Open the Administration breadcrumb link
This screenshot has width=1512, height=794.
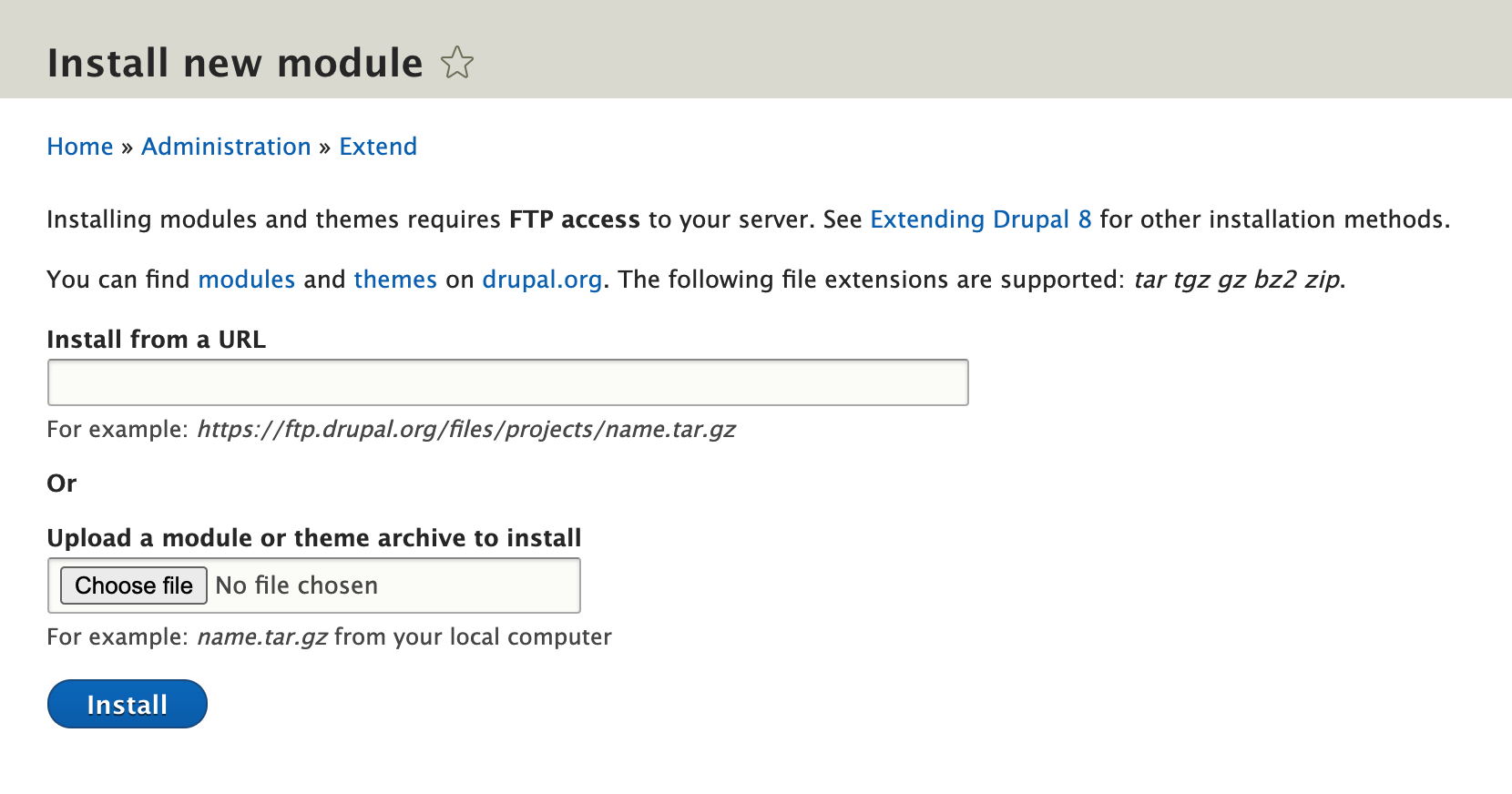click(226, 147)
